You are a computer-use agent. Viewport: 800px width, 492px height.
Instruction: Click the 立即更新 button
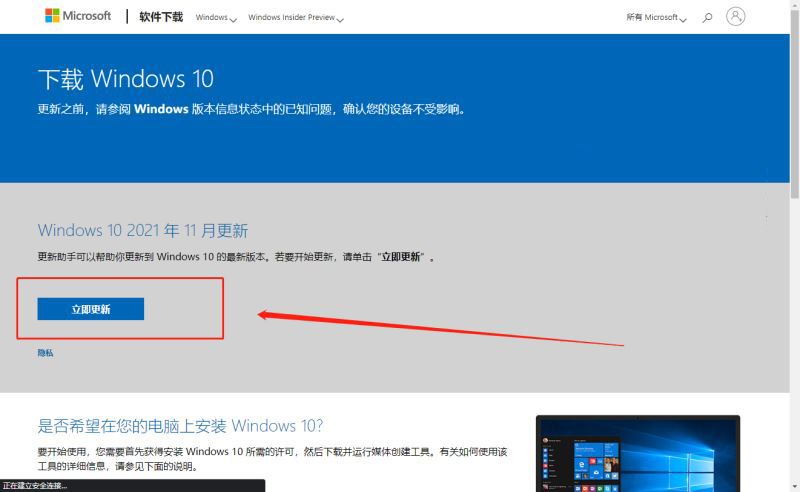(x=91, y=309)
